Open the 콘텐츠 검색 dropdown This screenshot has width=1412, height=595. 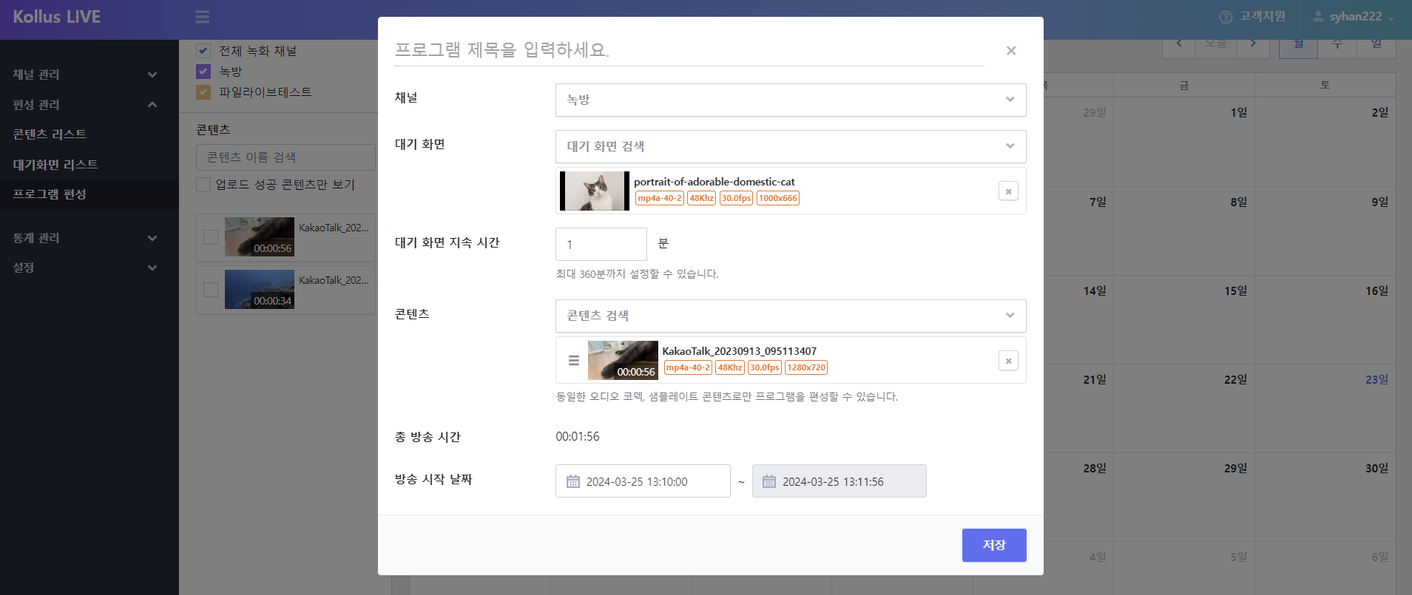790,315
